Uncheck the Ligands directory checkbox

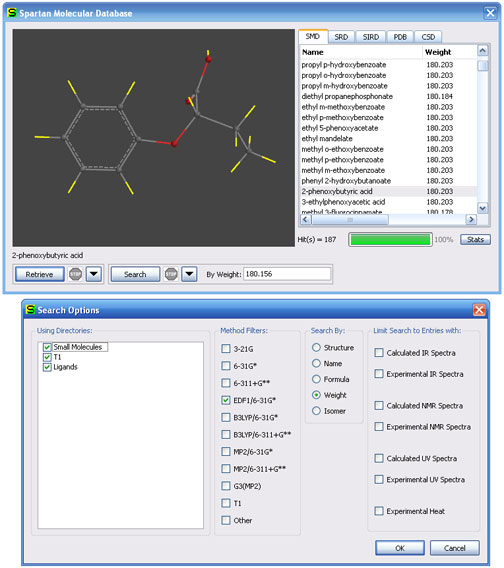pos(47,367)
